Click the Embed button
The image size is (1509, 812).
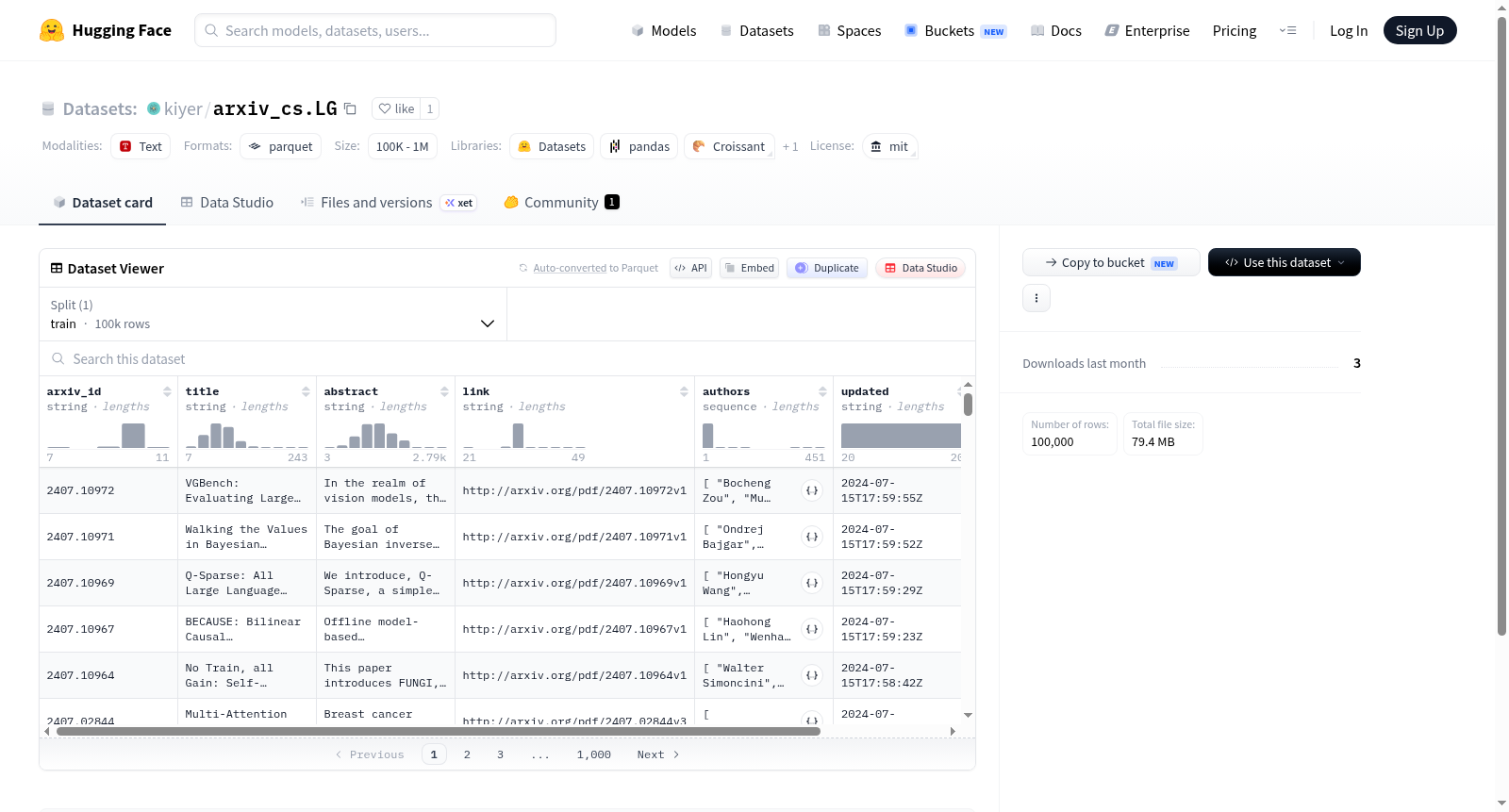coord(749,268)
